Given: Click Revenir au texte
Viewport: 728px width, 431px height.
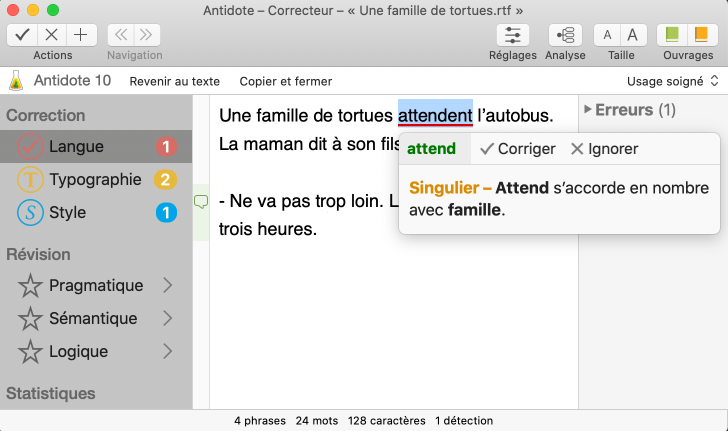Looking at the screenshot, I should pos(174,81).
